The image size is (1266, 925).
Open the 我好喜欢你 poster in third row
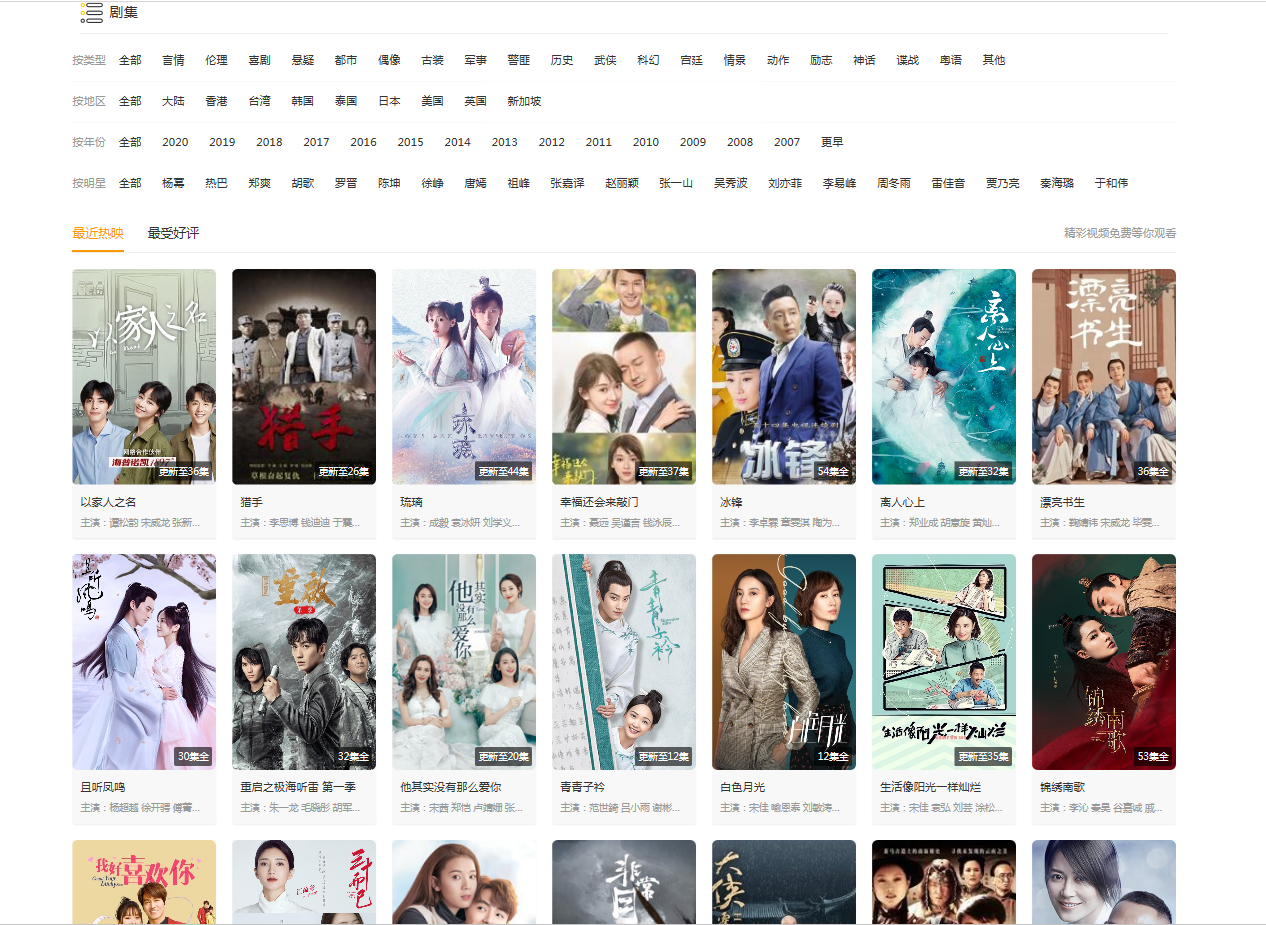coord(144,882)
